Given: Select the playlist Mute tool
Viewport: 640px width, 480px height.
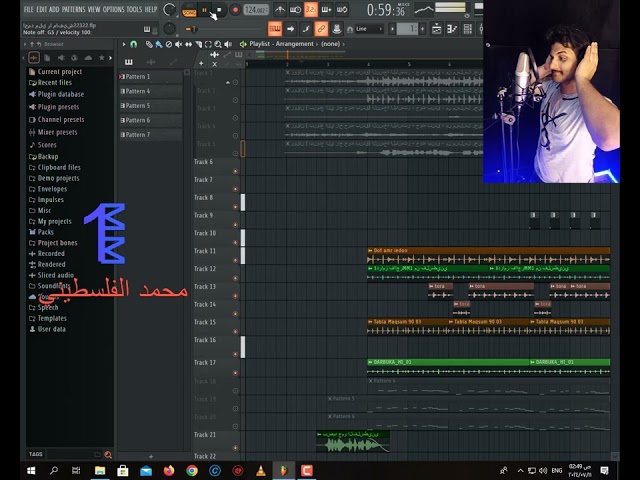Looking at the screenshot, I should click(178, 44).
